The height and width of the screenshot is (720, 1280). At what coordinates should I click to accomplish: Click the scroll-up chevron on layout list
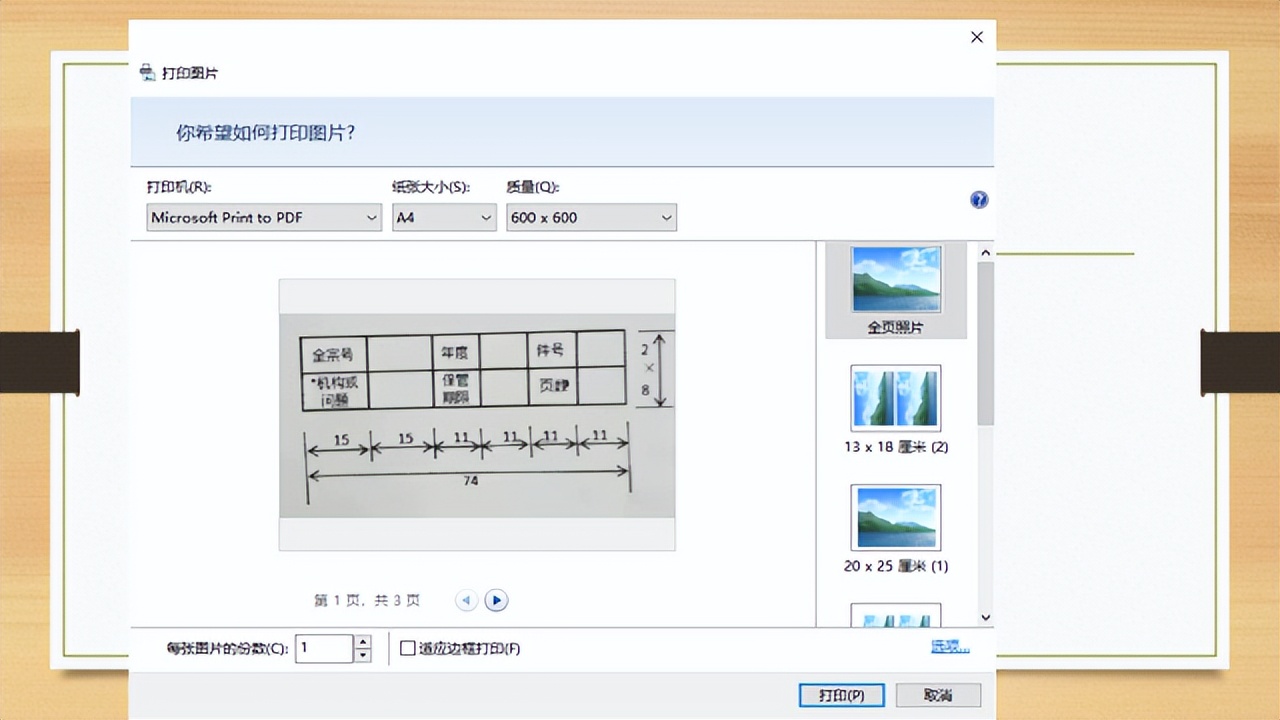click(985, 252)
